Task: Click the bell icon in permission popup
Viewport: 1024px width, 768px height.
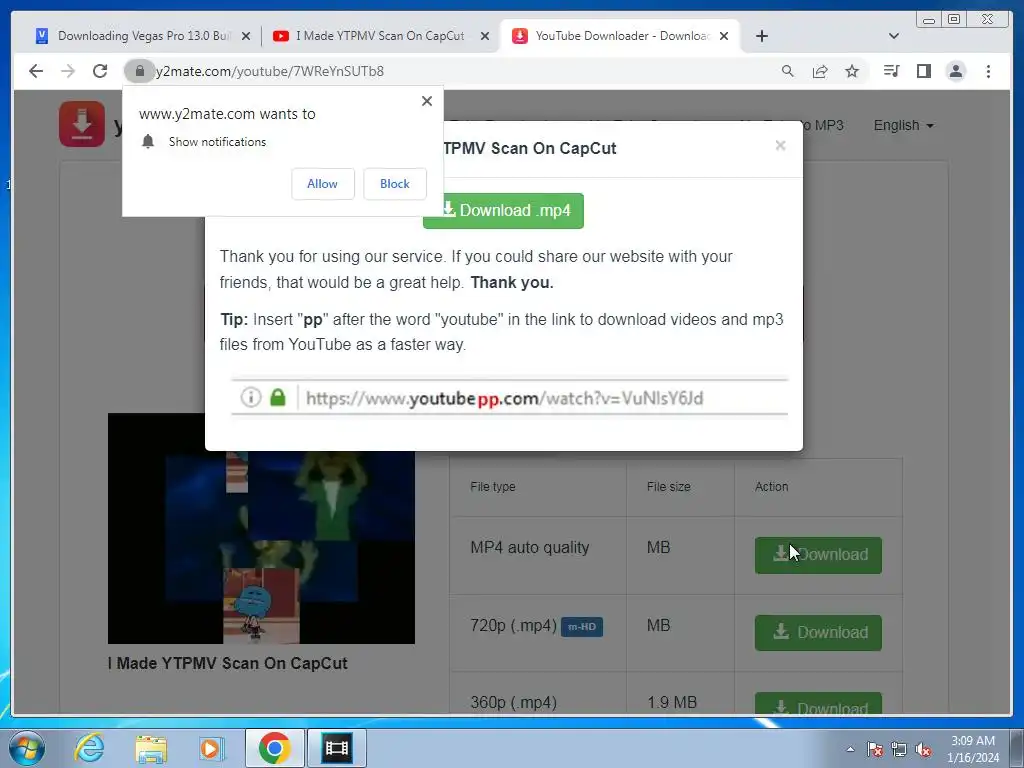Action: 148,142
